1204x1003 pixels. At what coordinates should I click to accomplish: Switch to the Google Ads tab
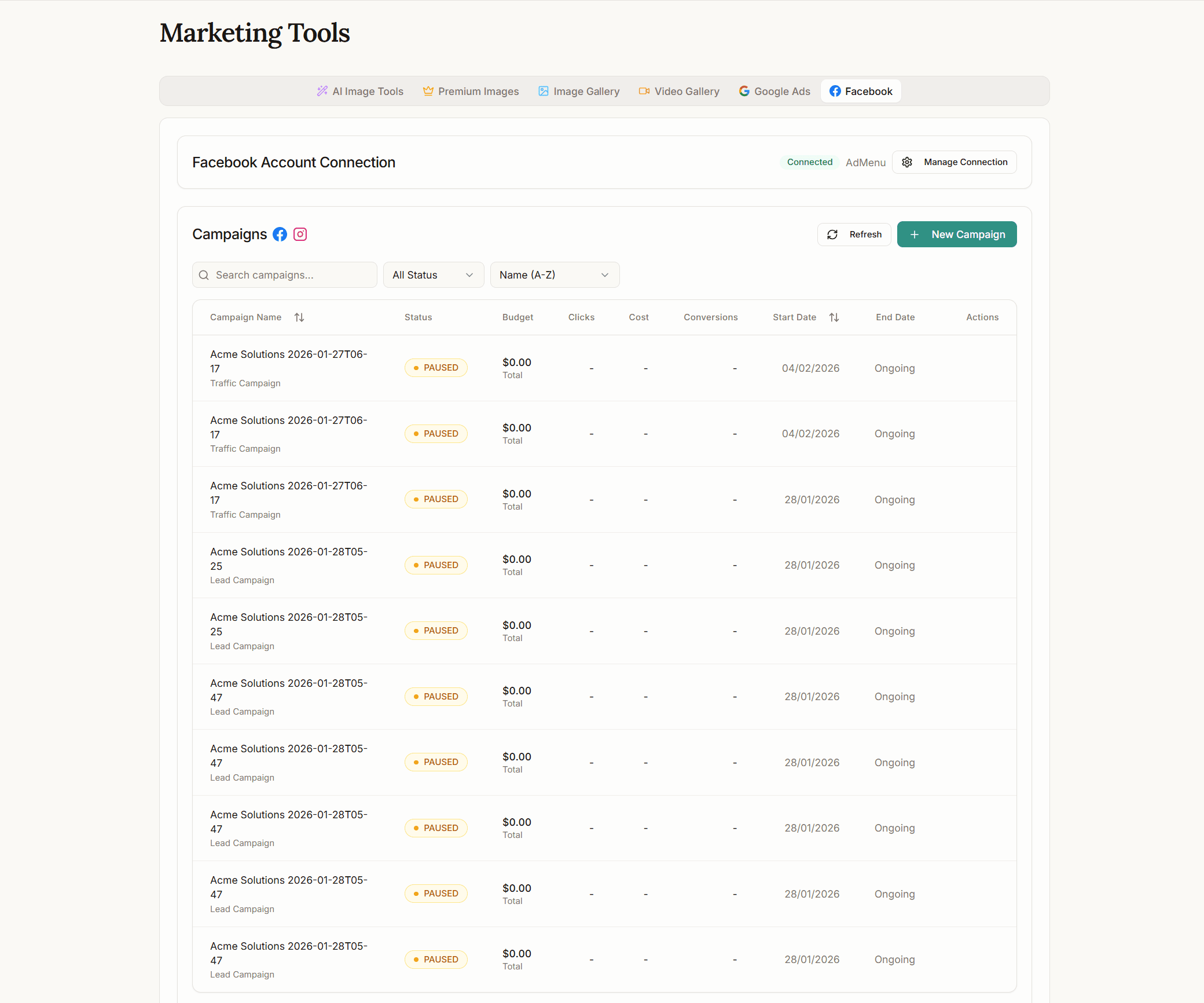(x=774, y=91)
